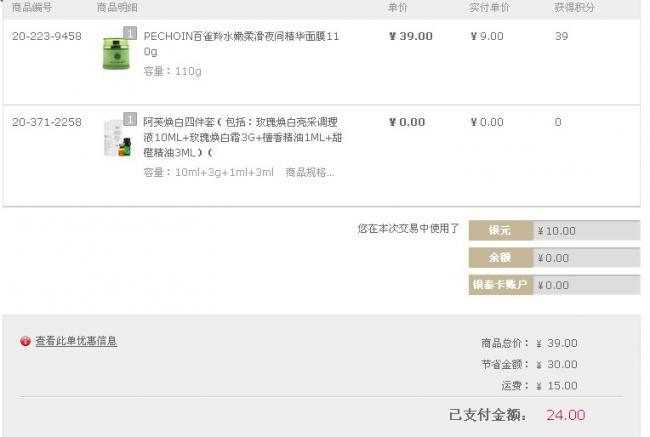Click the red info icon beside 查看此单优惠信息
This screenshot has width=650, height=437.
[x=25, y=341]
